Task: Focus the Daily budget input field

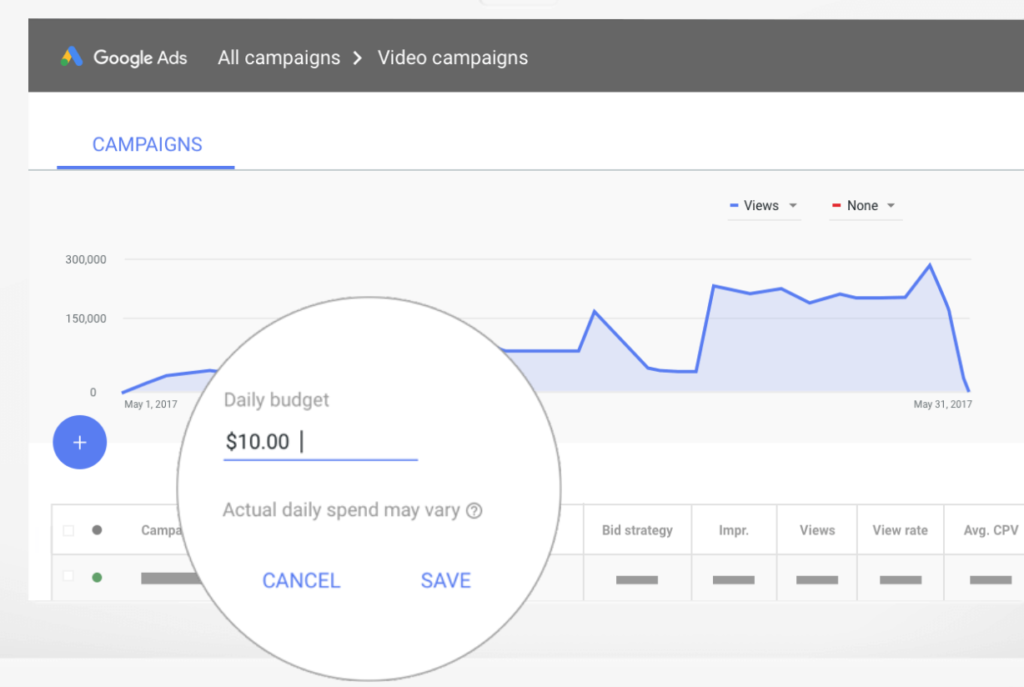Action: [x=320, y=442]
